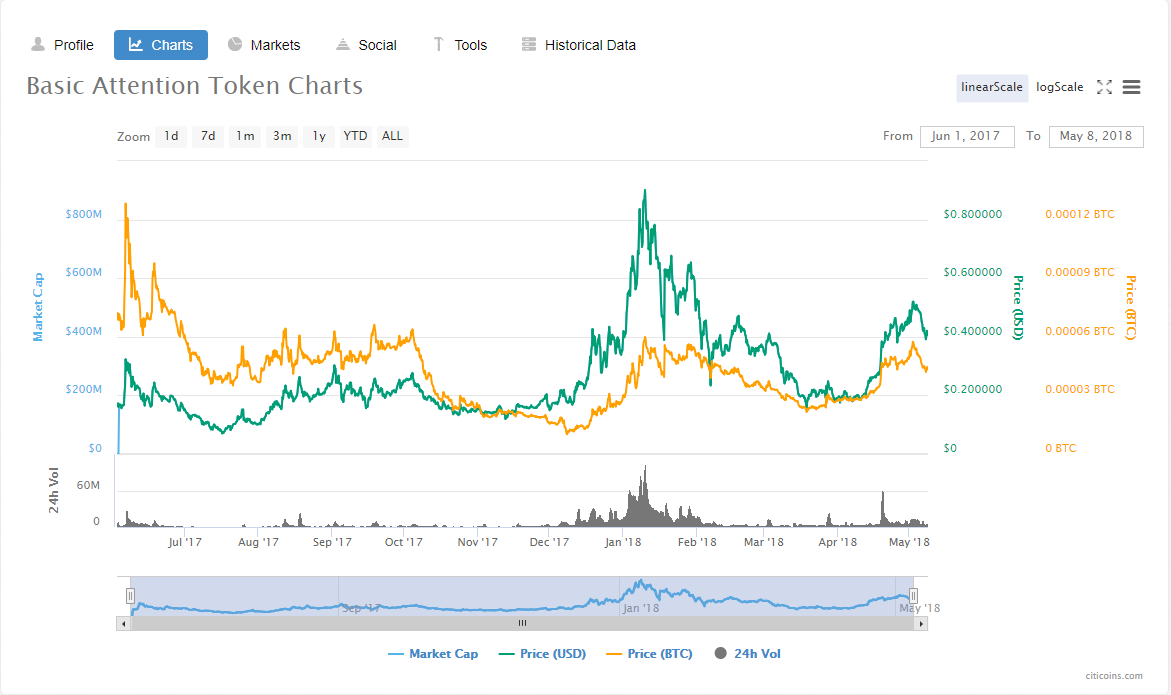Image resolution: width=1171 pixels, height=695 pixels.
Task: Go to the Tools tab
Action: tap(459, 45)
